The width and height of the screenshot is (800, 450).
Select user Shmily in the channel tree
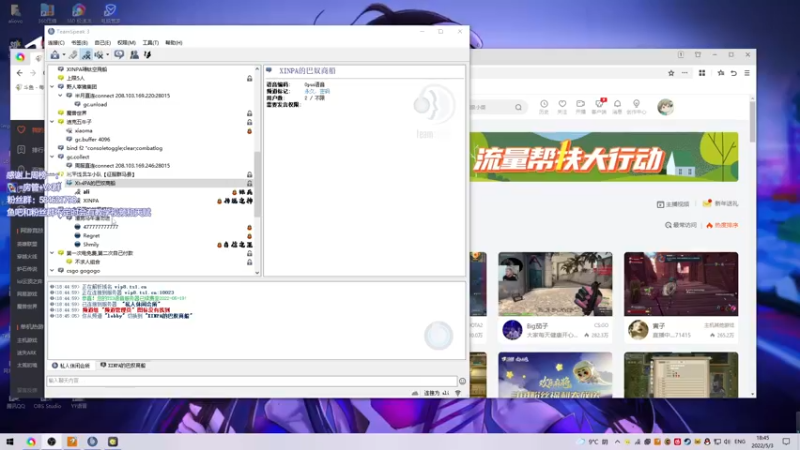[x=90, y=244]
